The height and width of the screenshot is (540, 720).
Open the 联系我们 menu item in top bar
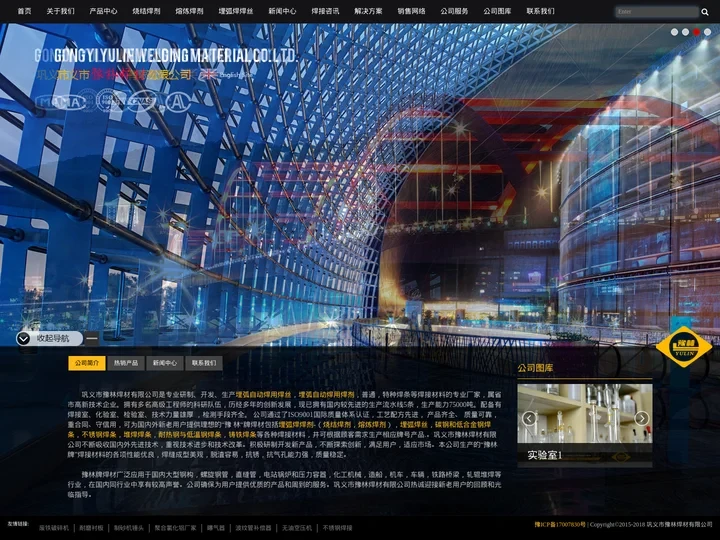click(540, 11)
